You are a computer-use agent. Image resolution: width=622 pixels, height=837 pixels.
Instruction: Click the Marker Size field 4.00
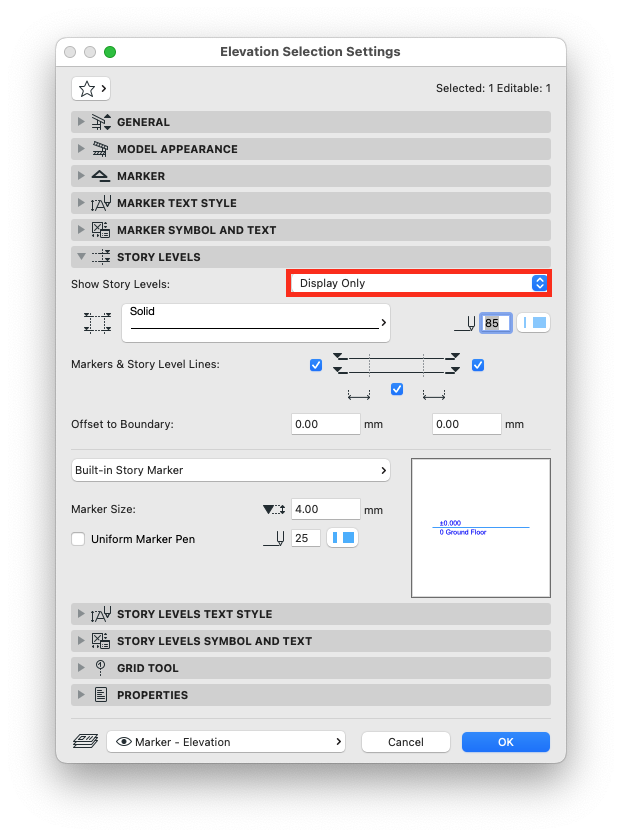click(x=326, y=509)
